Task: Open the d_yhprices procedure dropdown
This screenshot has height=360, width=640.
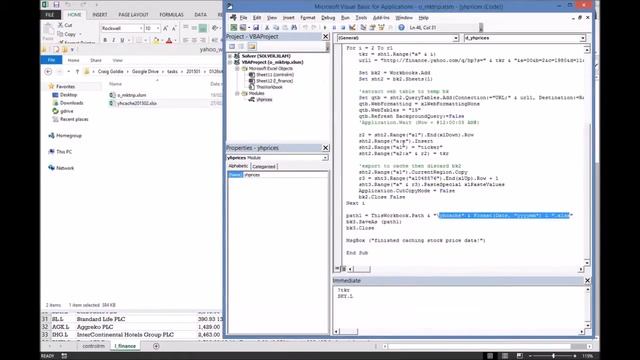Action: (582, 38)
